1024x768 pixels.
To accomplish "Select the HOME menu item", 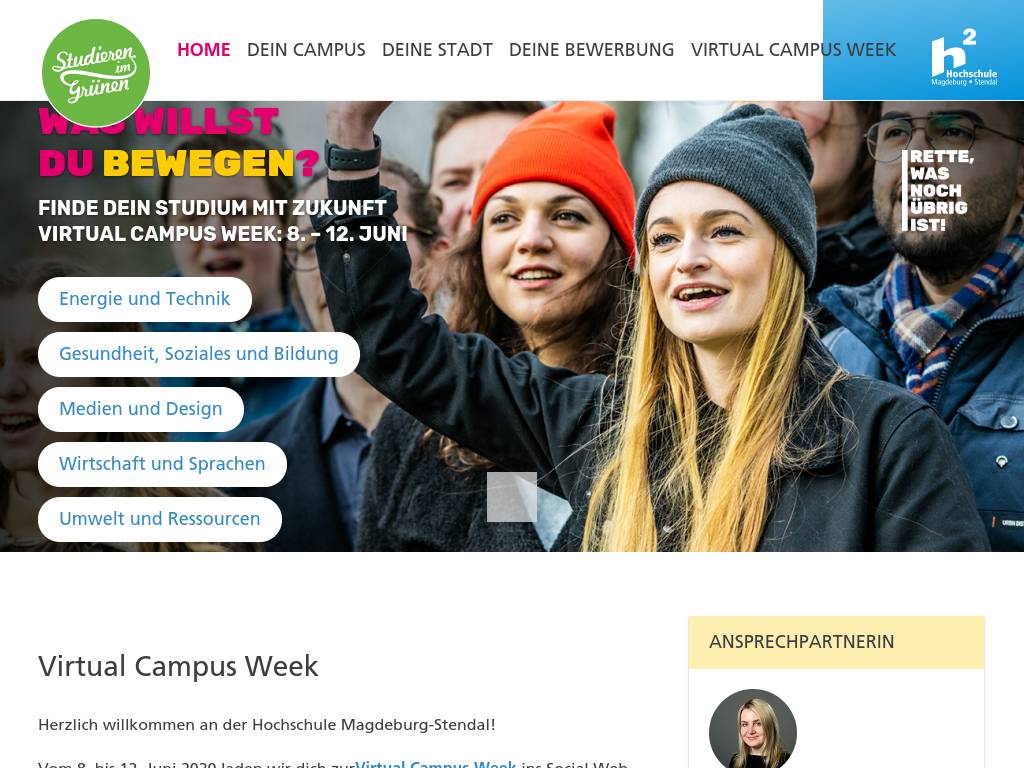I will 204,50.
